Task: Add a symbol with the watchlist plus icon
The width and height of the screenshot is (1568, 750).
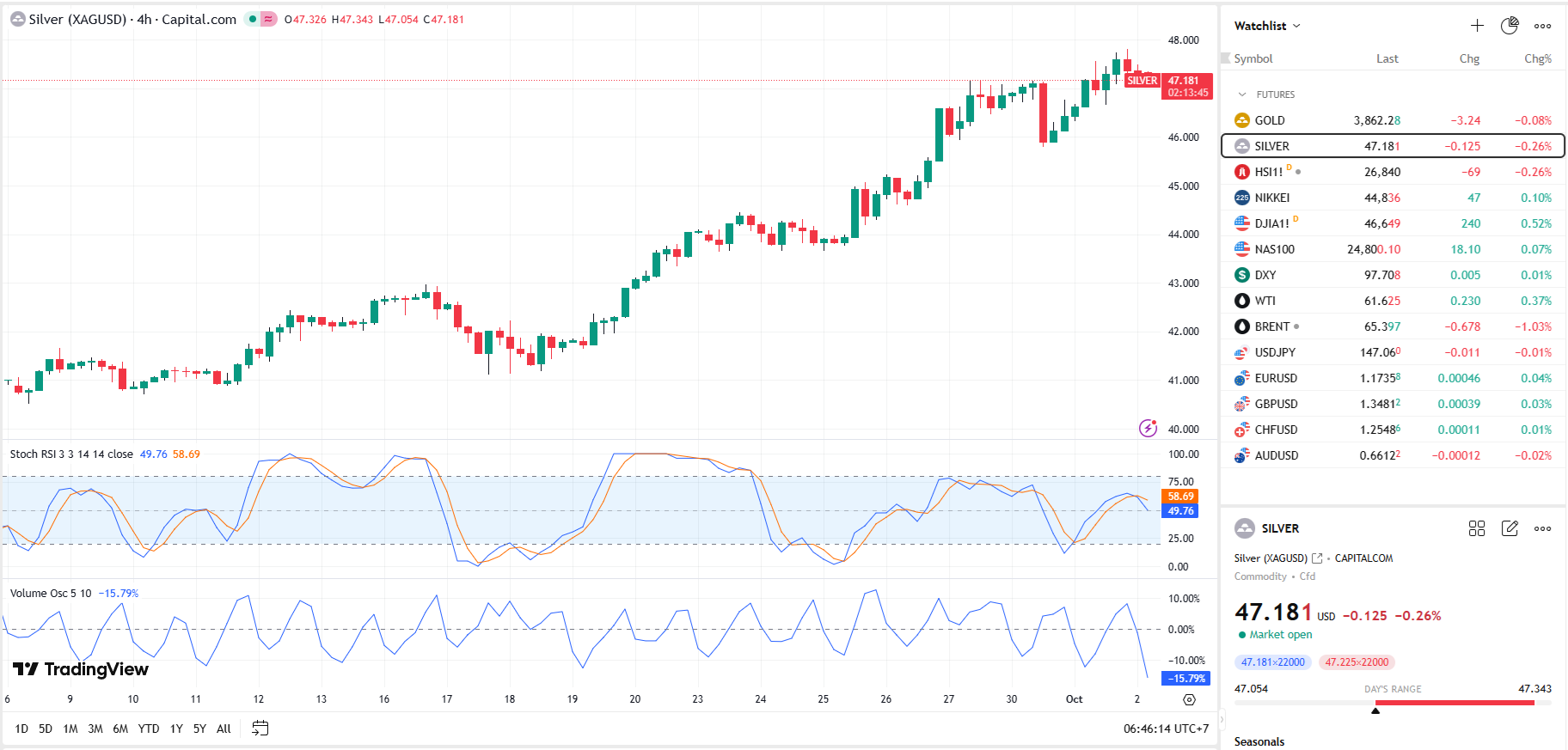Action: point(1477,26)
